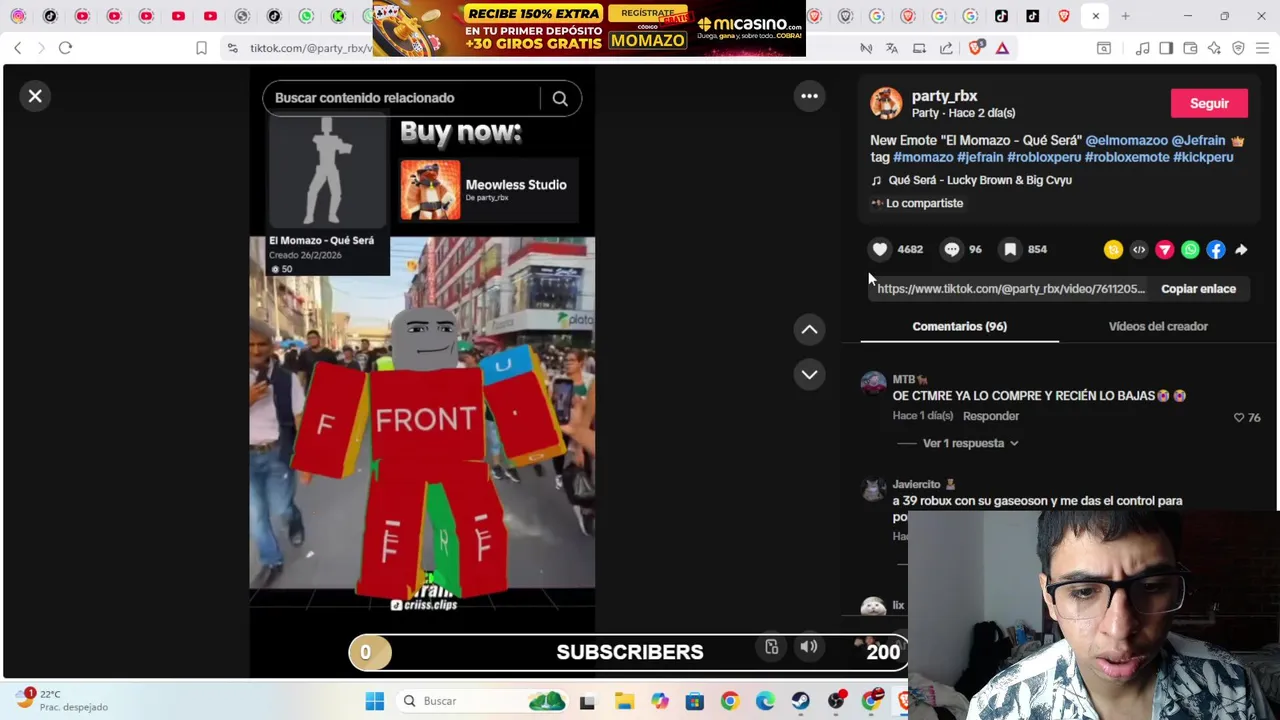Click browser back arrow
Screen dimensions: 1280x720
click(18, 48)
